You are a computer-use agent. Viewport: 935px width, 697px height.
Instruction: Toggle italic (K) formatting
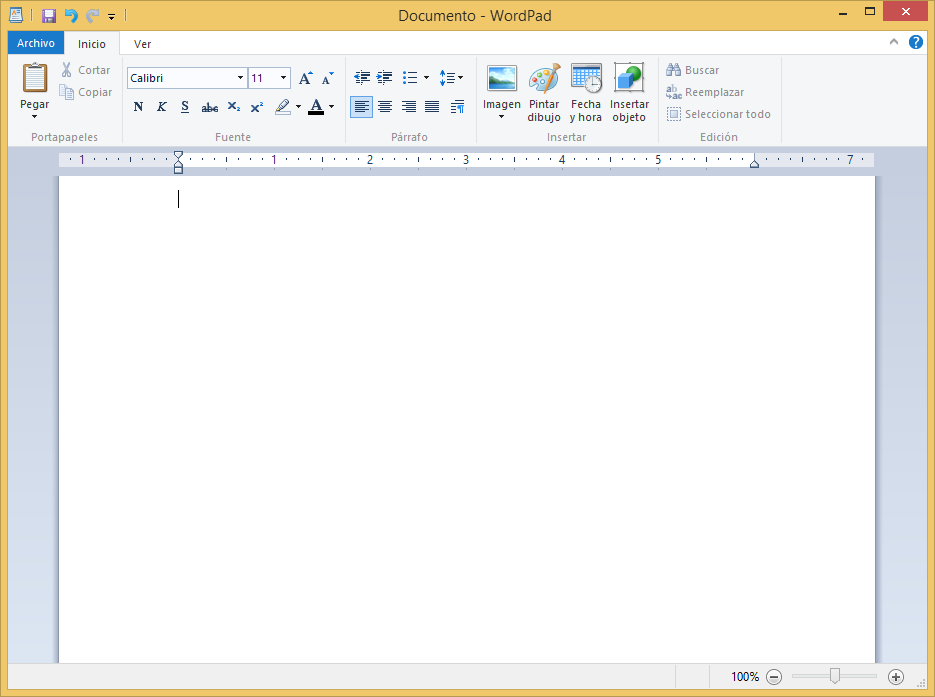(x=162, y=107)
